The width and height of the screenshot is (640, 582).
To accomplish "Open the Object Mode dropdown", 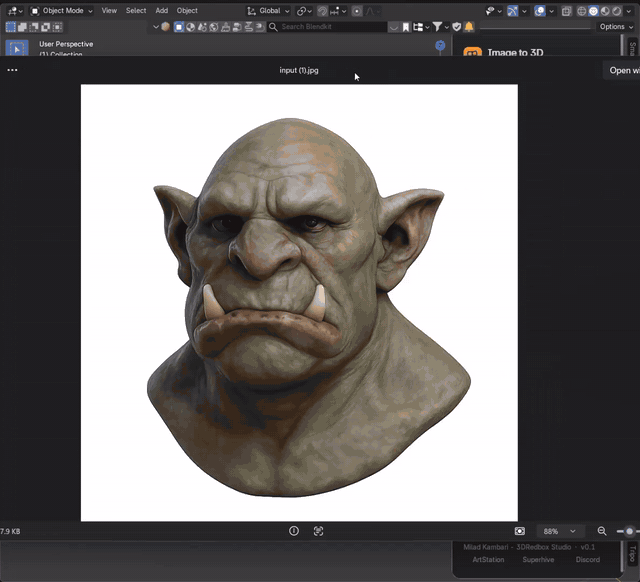I will pyautogui.click(x=62, y=11).
